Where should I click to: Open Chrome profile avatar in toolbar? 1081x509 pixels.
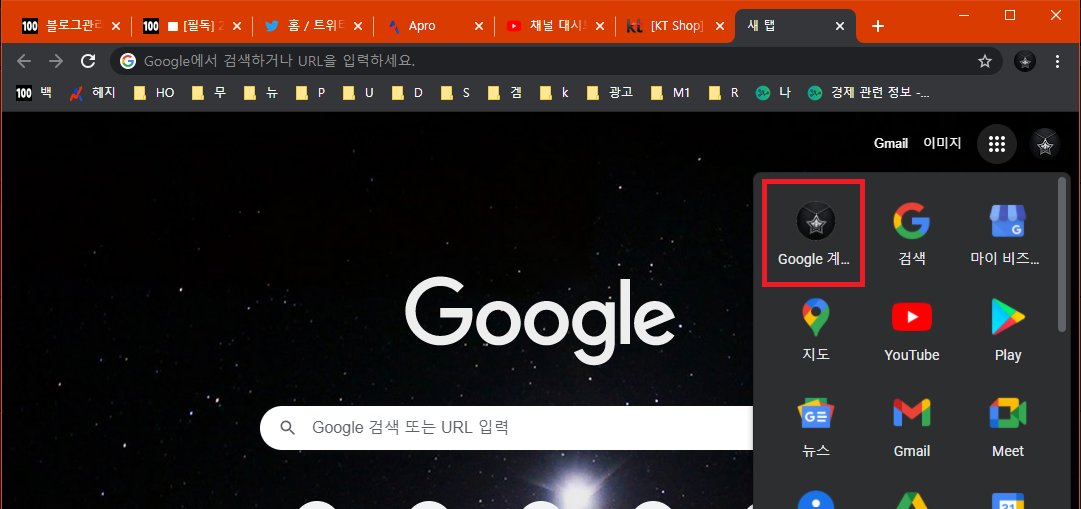[1024, 61]
